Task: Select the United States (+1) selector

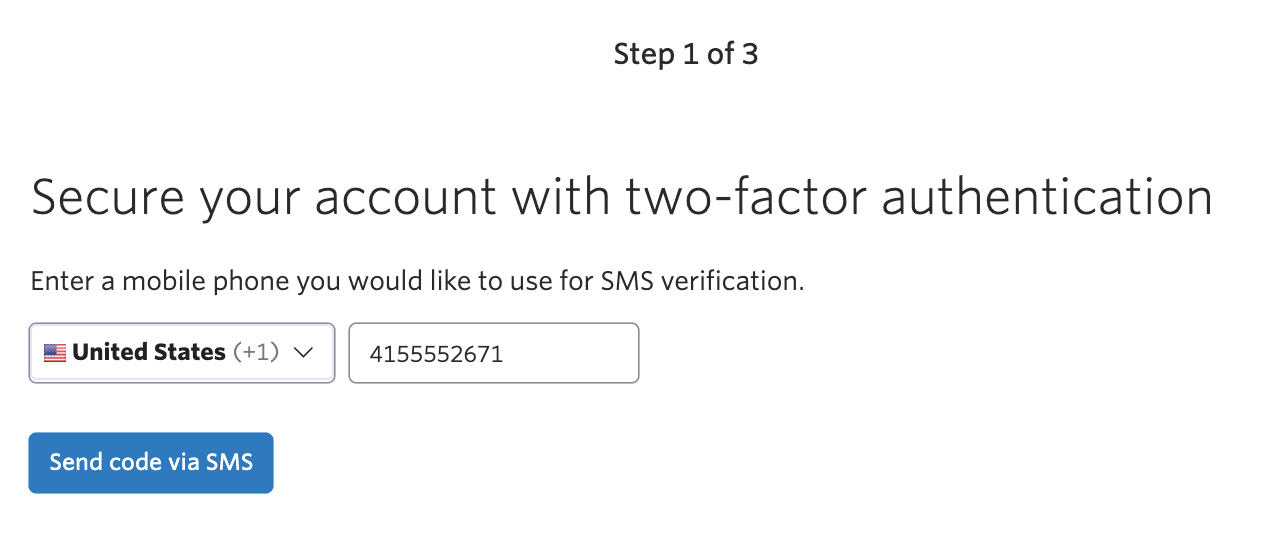Action: (181, 353)
